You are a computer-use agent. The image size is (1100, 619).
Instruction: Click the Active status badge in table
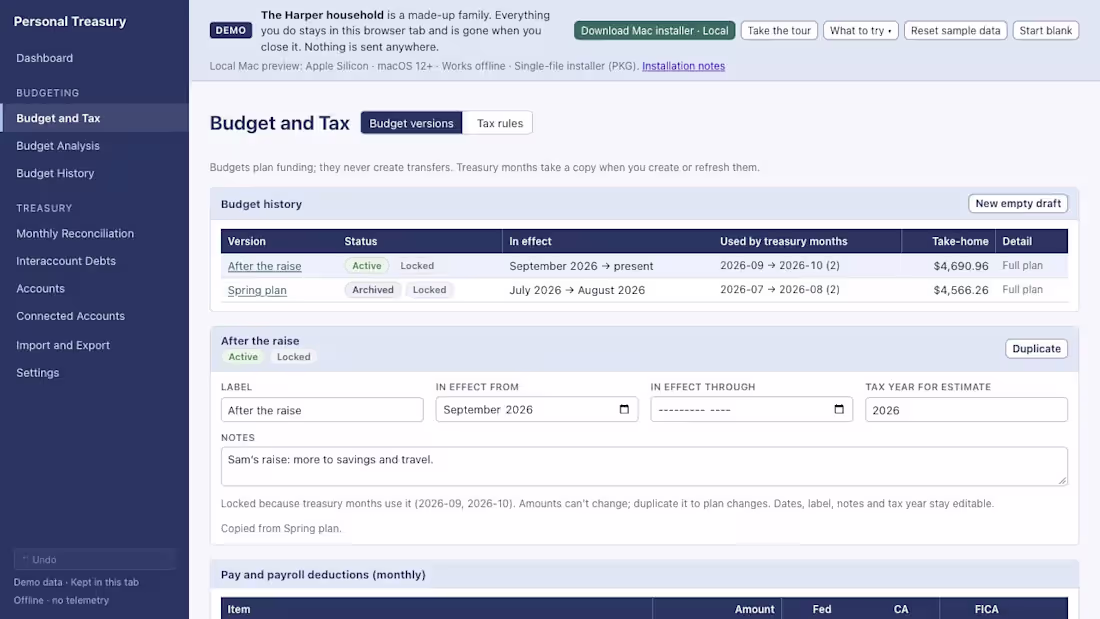coord(366,266)
